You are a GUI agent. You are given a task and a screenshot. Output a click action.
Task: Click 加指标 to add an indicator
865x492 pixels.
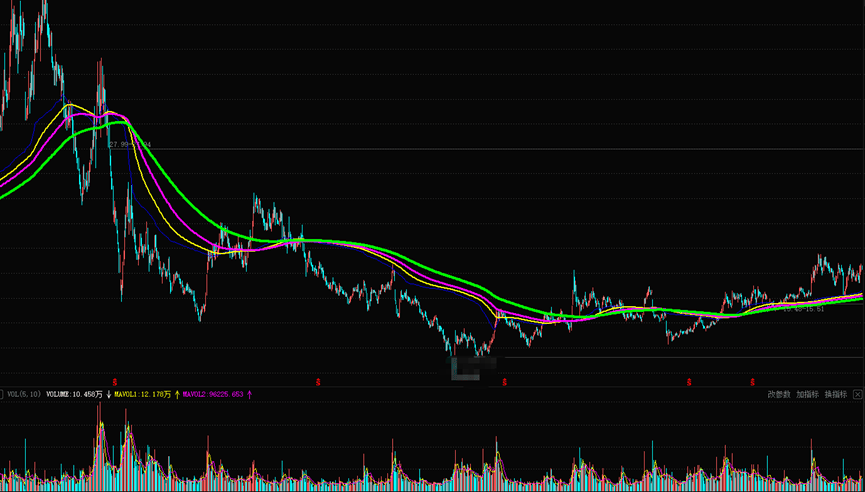pyautogui.click(x=807, y=395)
